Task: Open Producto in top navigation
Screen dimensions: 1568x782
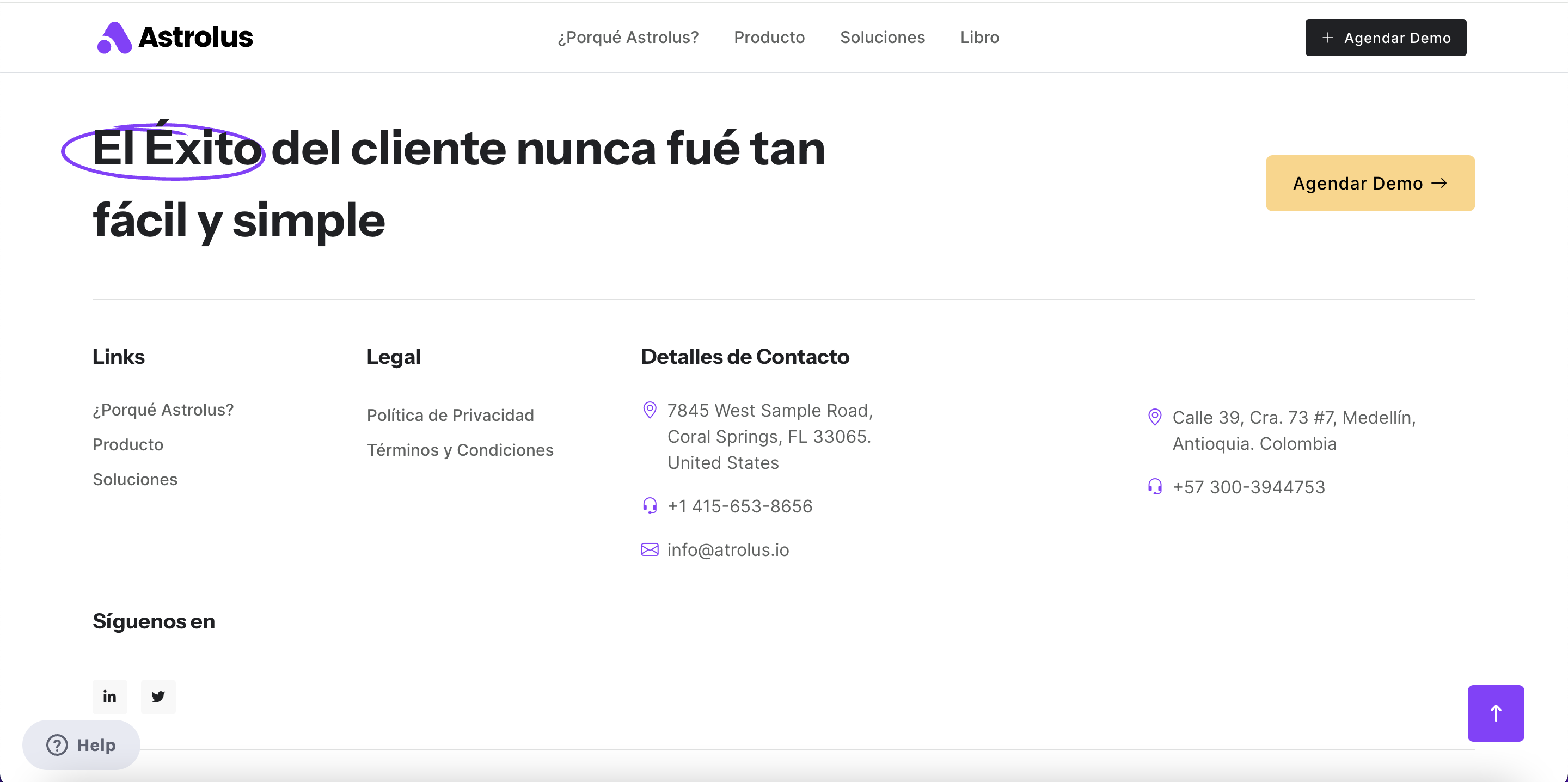Action: [769, 38]
